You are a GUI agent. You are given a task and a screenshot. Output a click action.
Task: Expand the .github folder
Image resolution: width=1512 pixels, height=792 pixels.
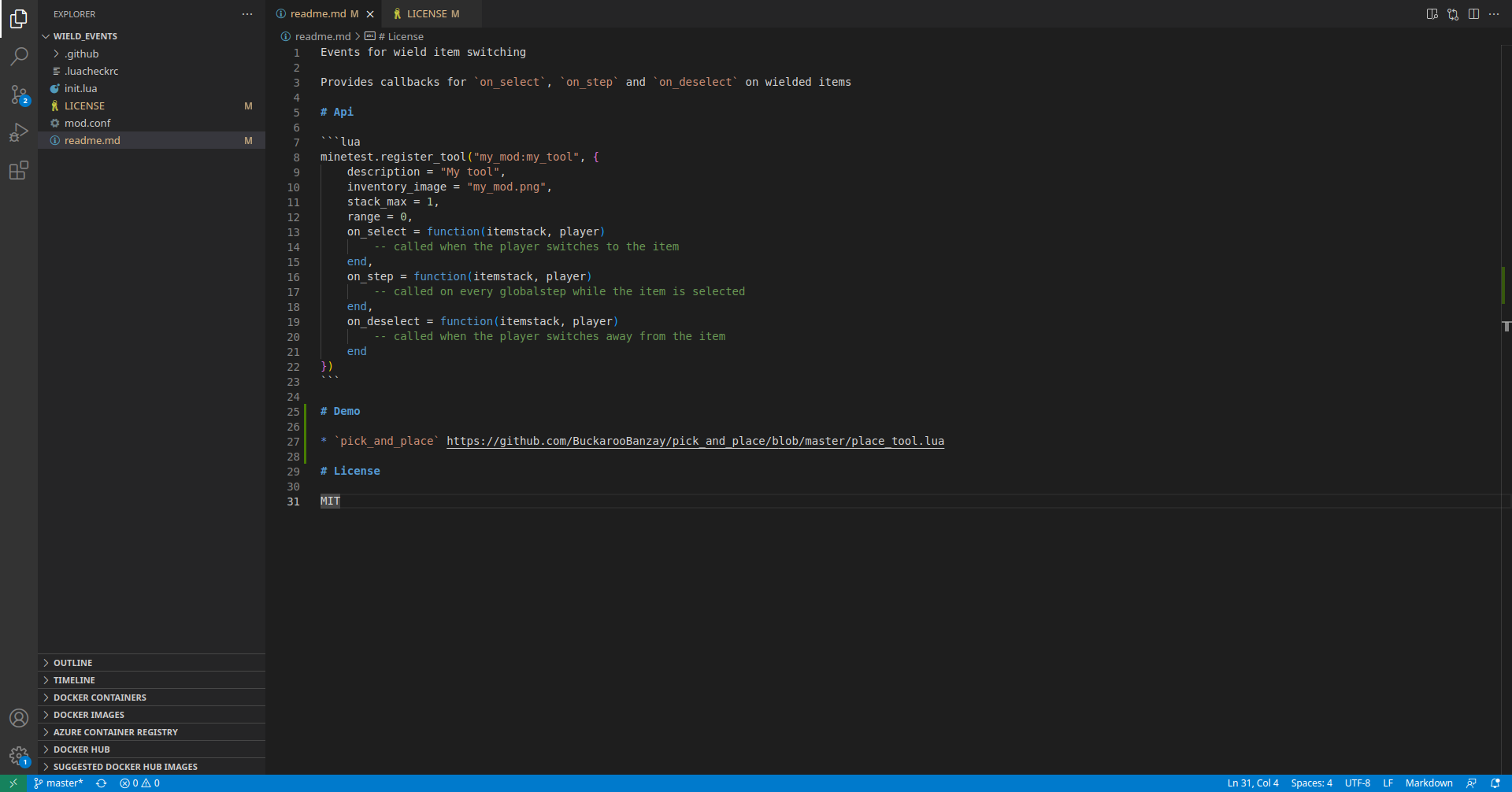click(x=82, y=54)
